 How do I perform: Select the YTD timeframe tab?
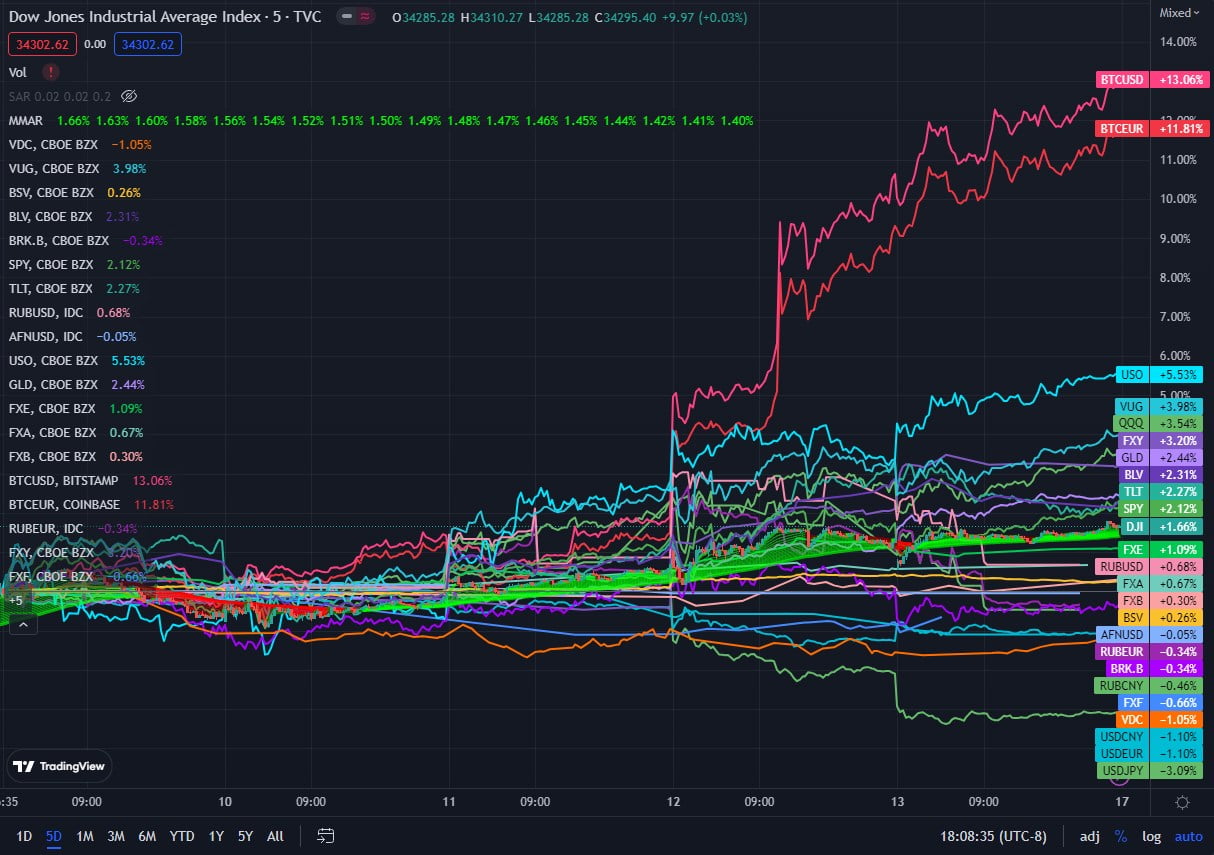[x=181, y=836]
